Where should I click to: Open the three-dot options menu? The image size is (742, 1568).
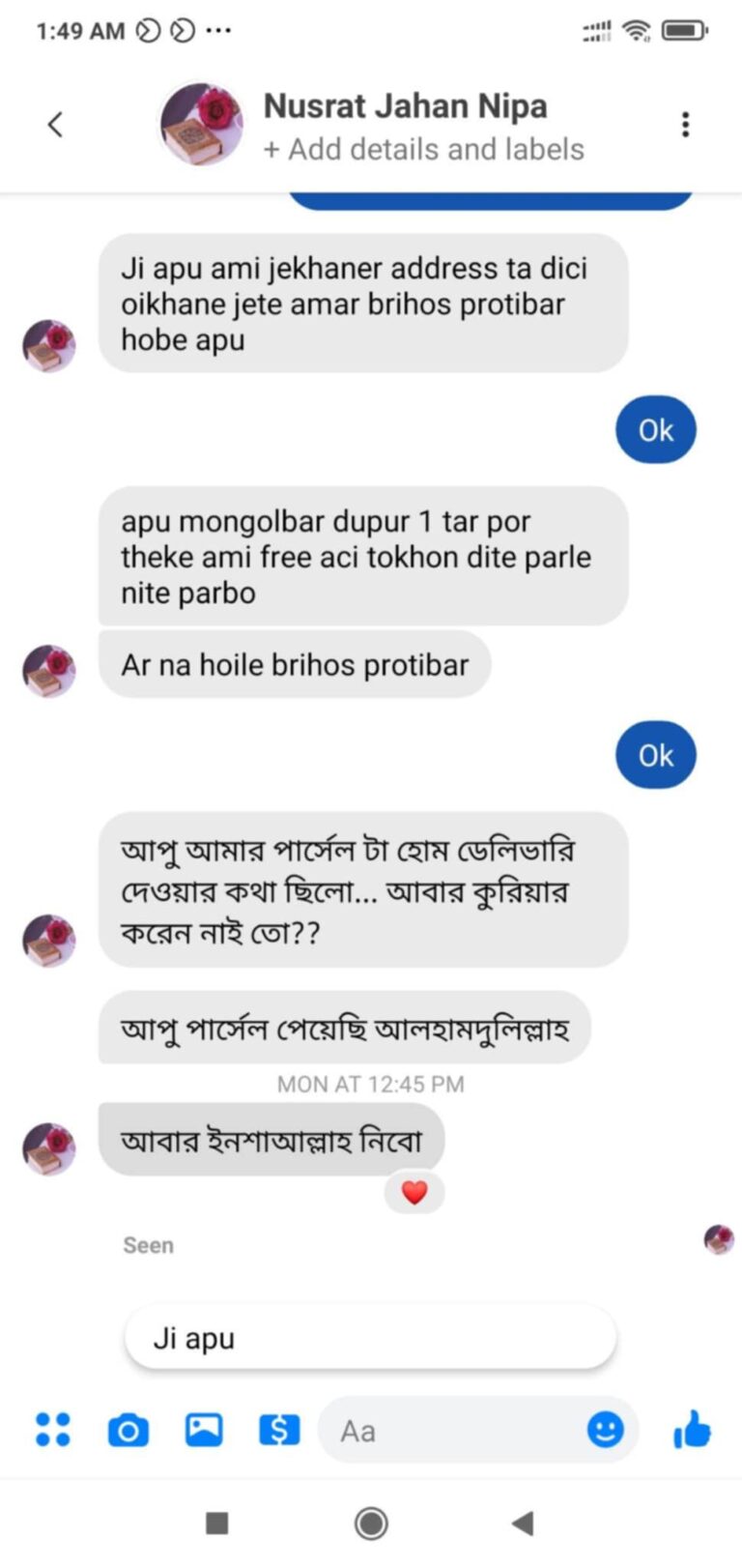coord(685,124)
